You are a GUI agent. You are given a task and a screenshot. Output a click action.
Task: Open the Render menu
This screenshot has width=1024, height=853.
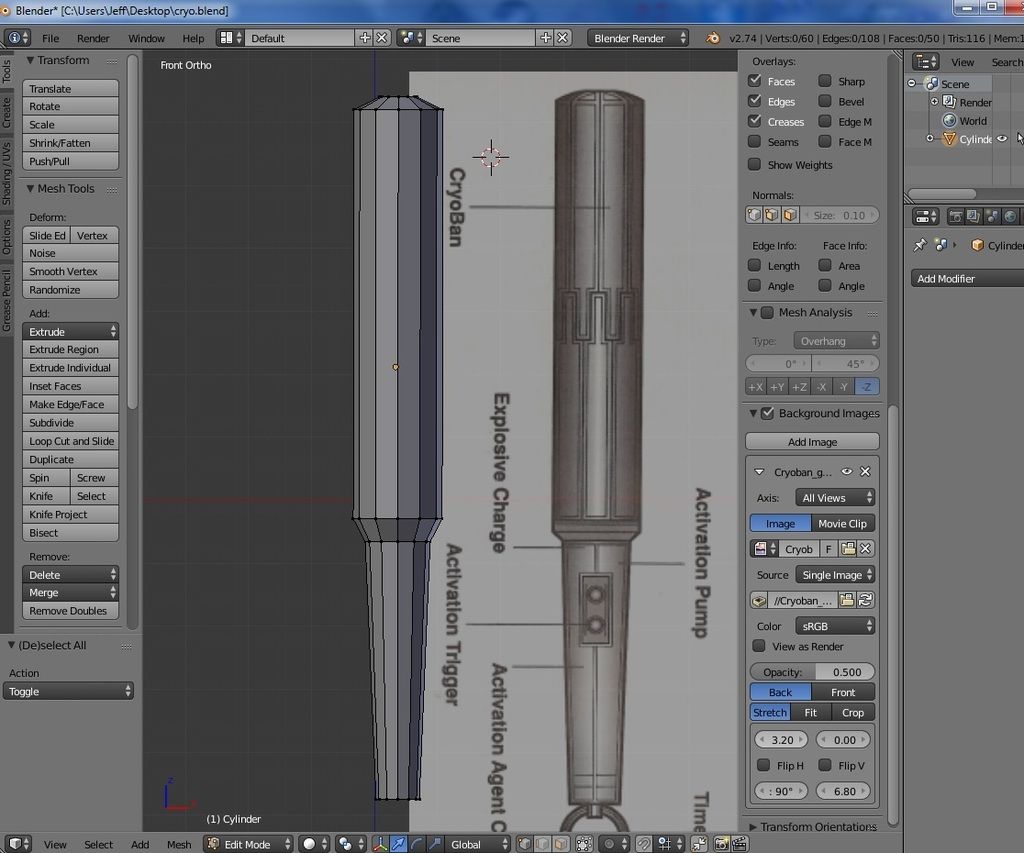point(93,38)
